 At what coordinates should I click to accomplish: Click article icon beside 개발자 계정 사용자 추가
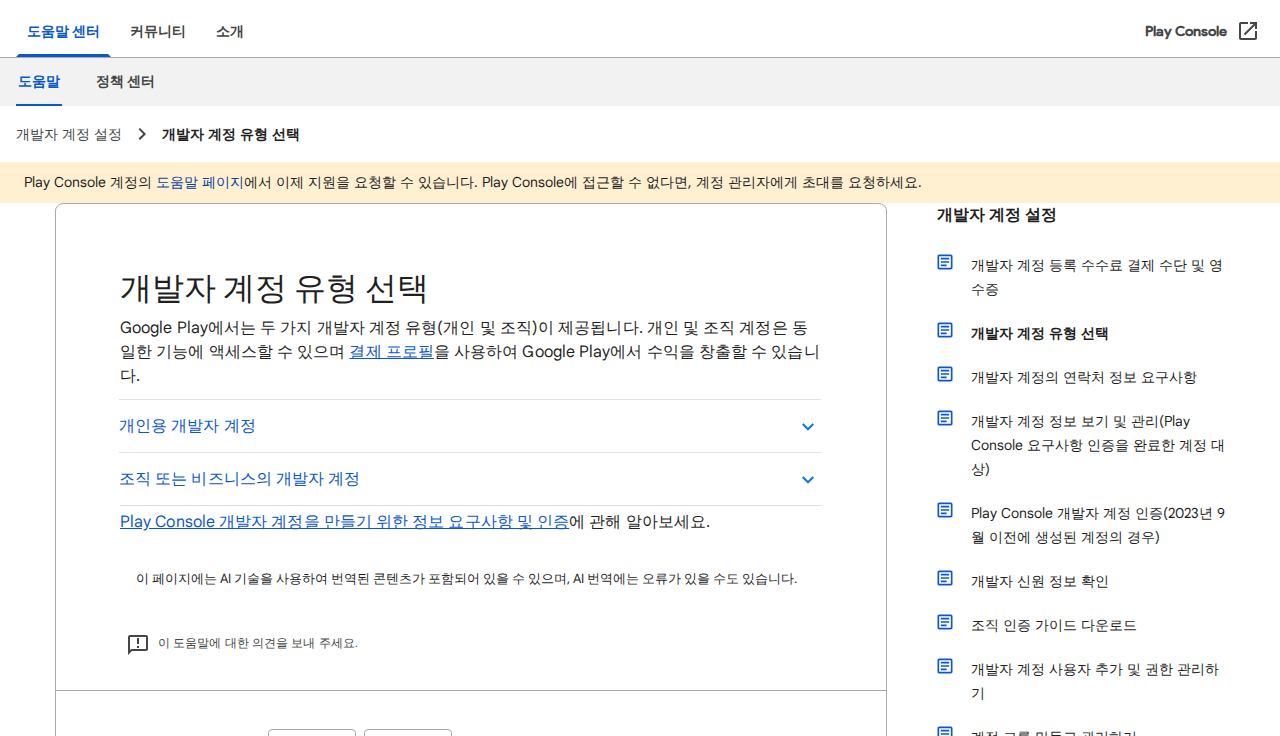click(x=945, y=666)
